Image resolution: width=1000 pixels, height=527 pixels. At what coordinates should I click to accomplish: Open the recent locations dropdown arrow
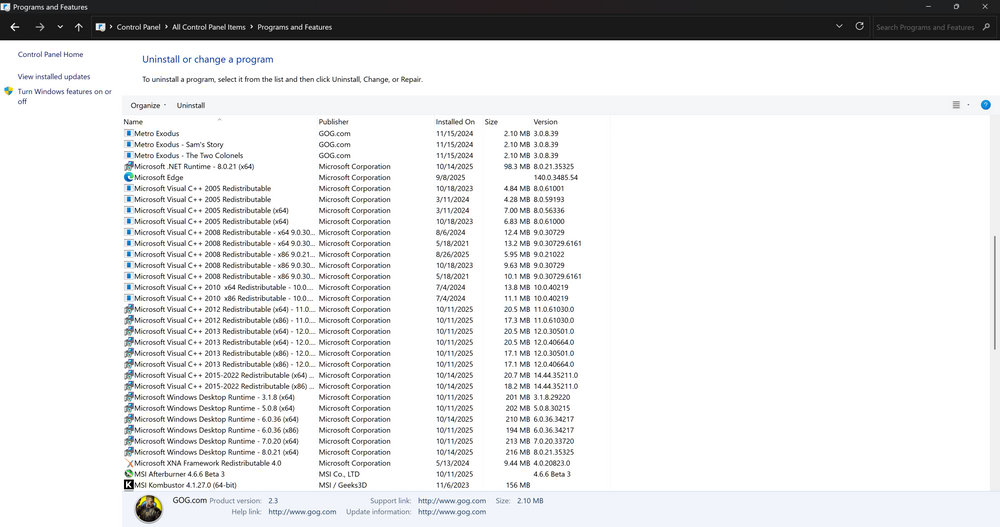pos(60,27)
